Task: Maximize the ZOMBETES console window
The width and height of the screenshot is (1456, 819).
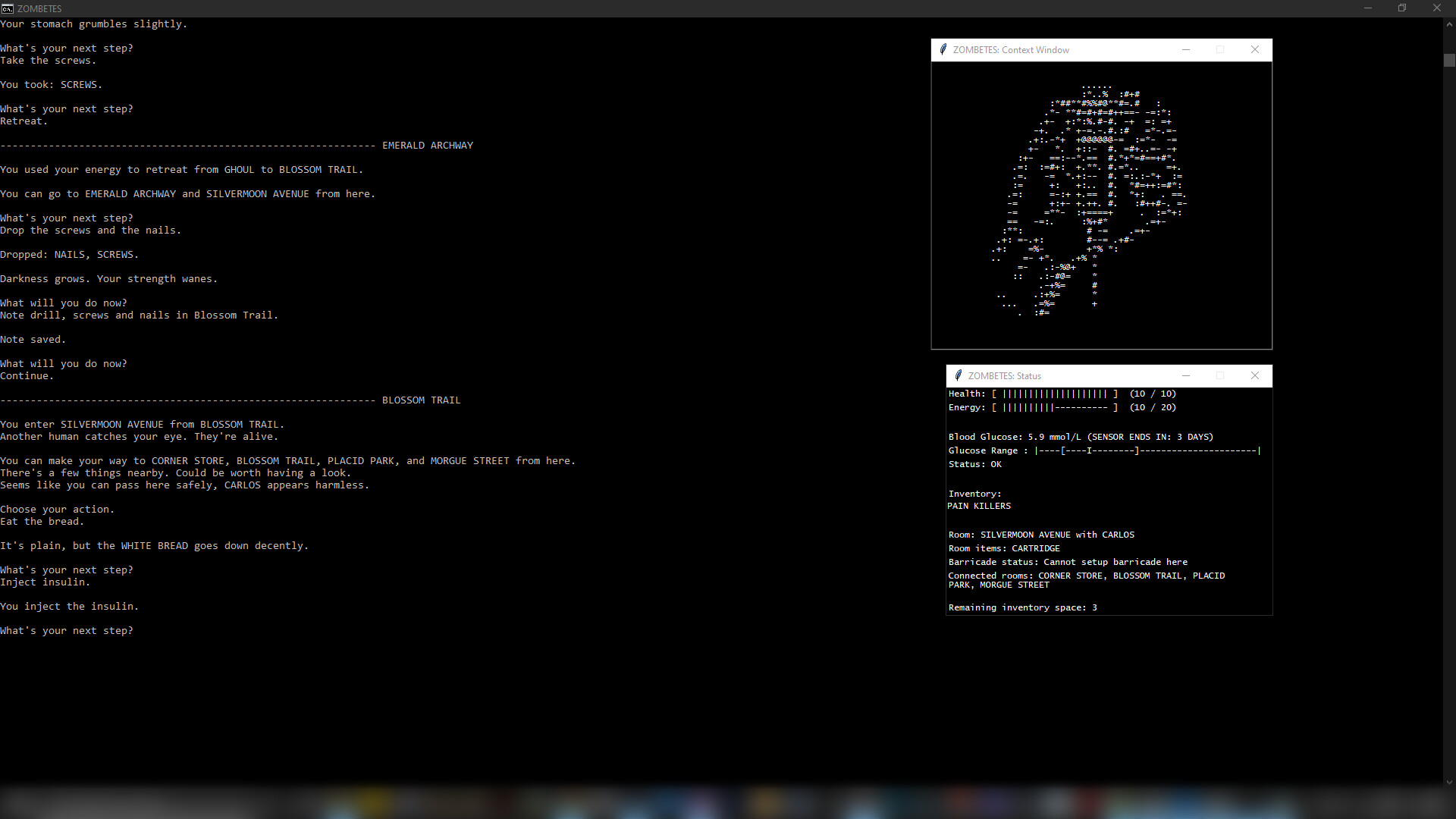Action: 1402,8
